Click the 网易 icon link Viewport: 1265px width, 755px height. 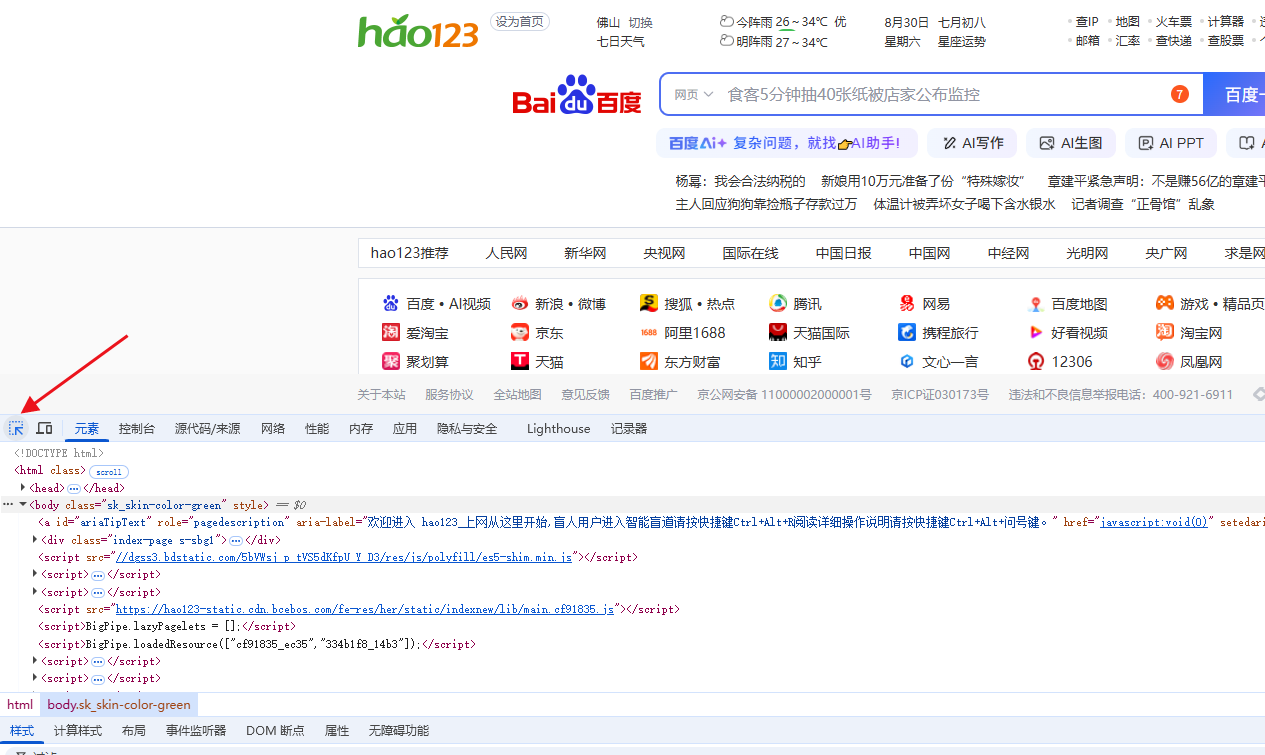(x=907, y=304)
